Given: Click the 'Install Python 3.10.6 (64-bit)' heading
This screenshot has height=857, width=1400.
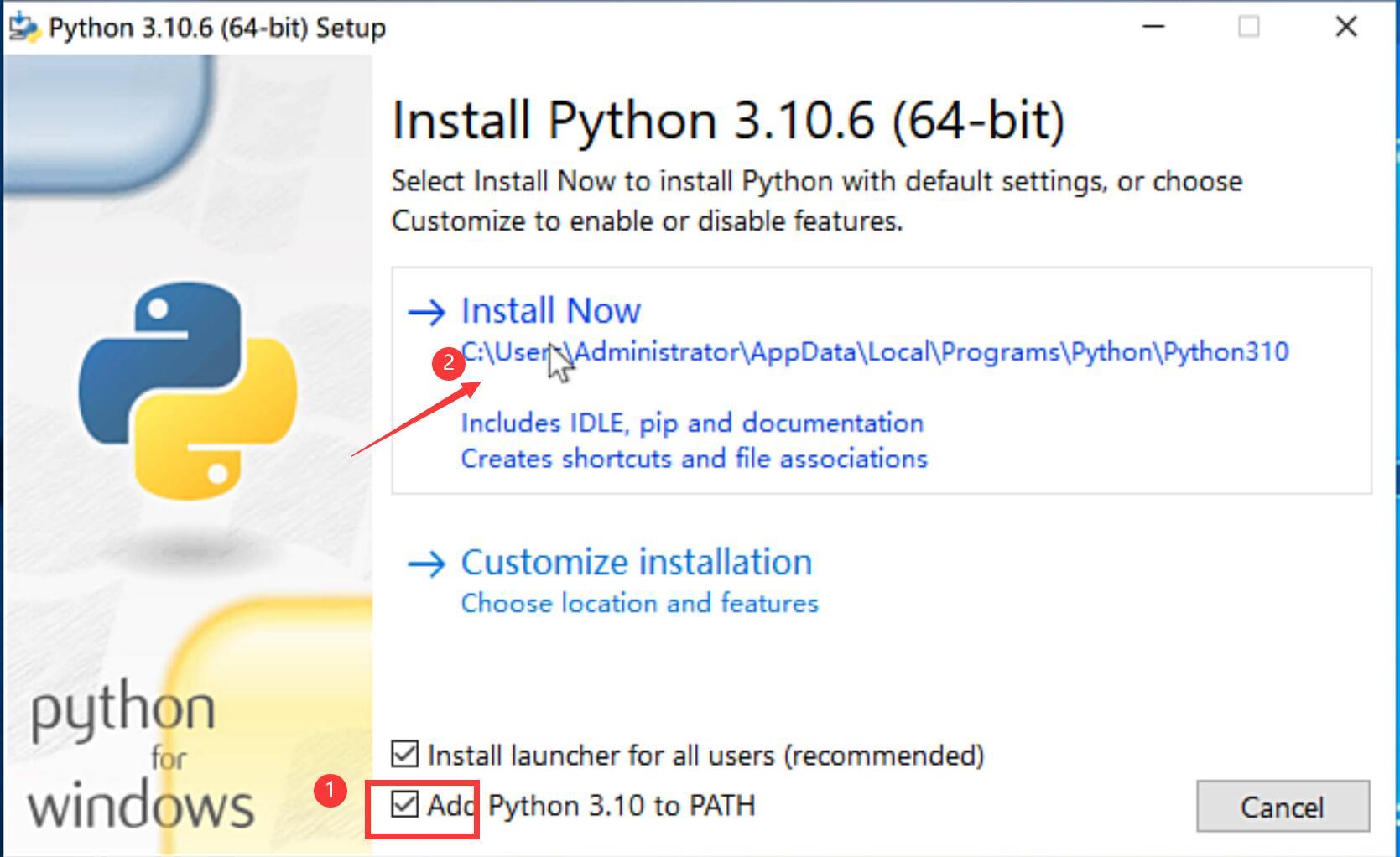Looking at the screenshot, I should (728, 121).
